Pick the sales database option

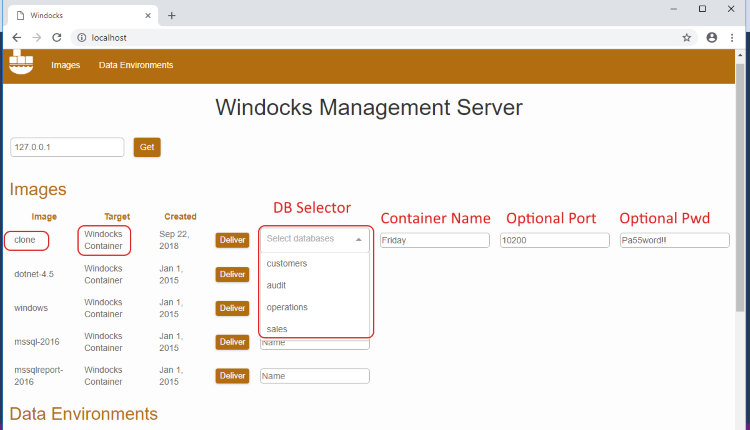point(277,328)
